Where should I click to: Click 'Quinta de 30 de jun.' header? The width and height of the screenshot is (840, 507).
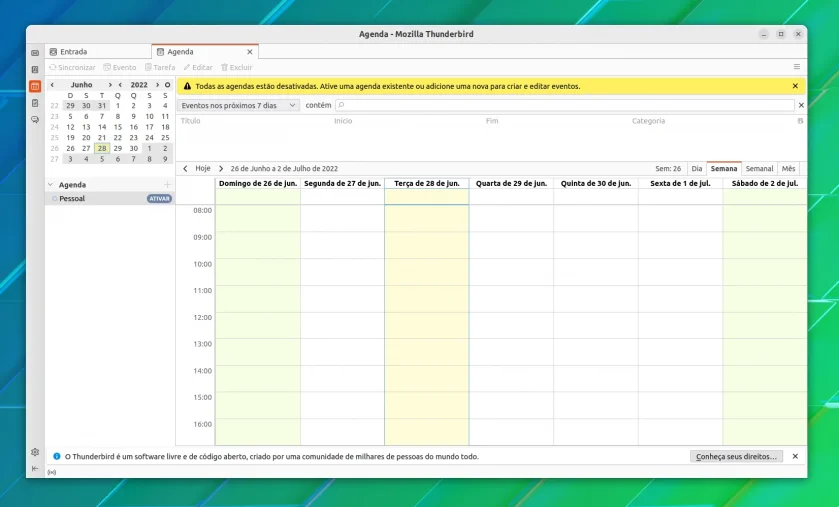click(596, 183)
